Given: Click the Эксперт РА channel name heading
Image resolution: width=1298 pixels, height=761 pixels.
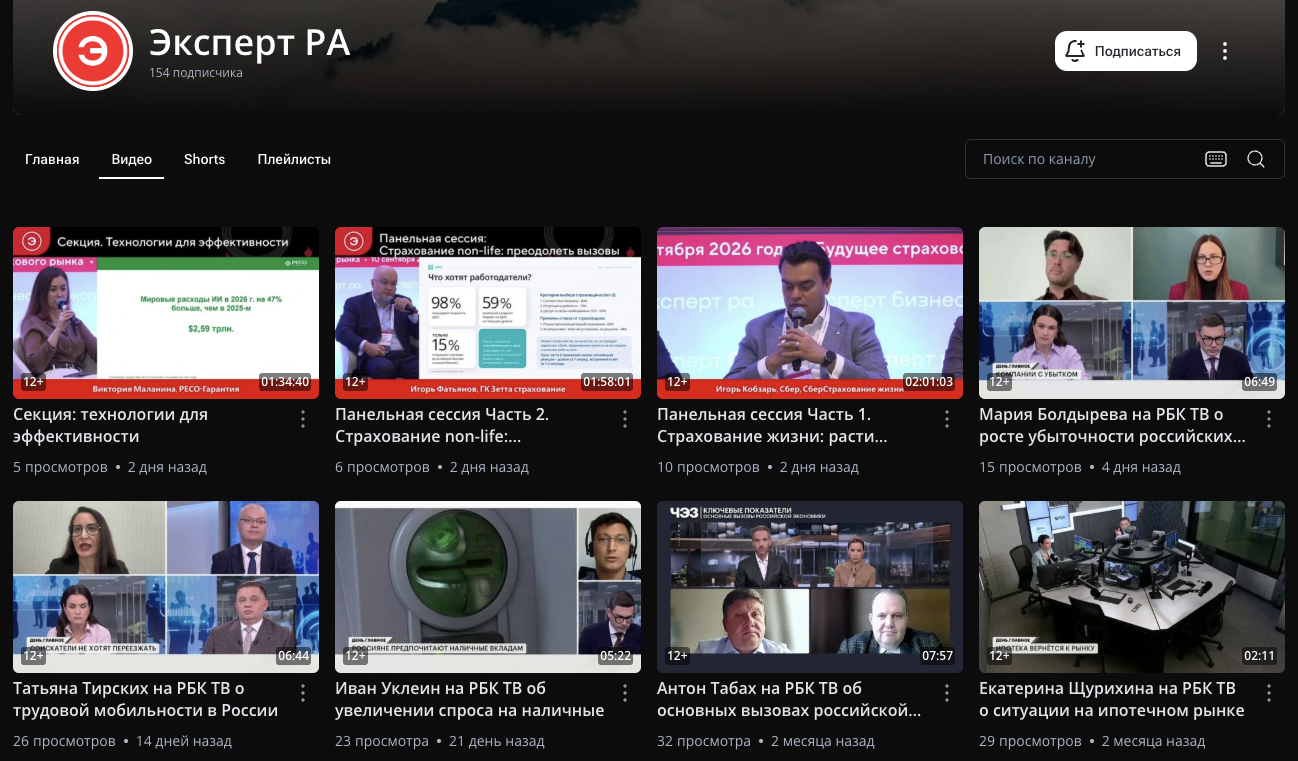Looking at the screenshot, I should [249, 43].
